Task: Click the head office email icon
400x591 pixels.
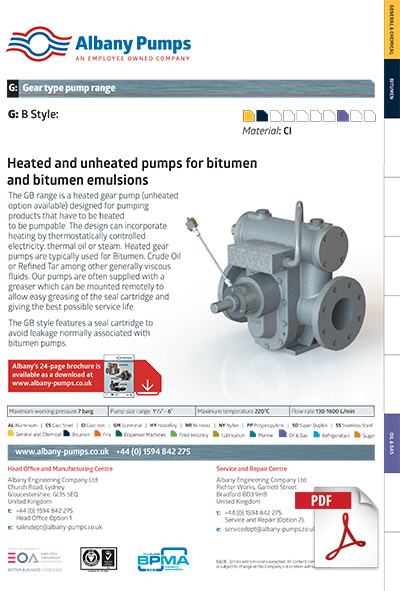Action: click(x=10, y=527)
